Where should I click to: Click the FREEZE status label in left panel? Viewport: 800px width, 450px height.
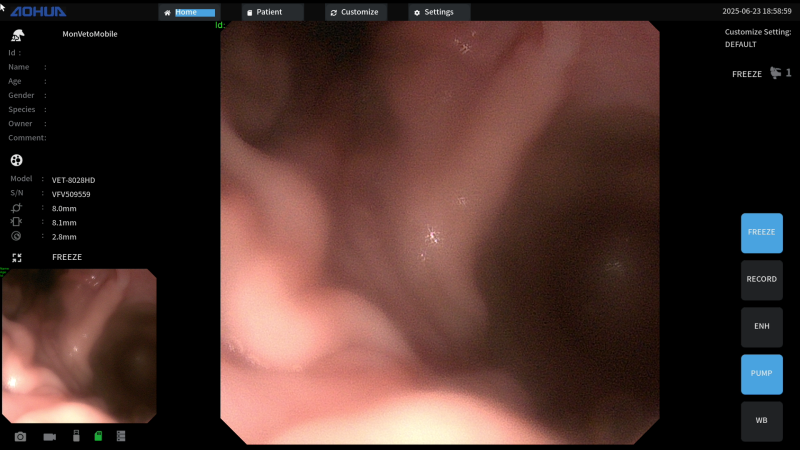[x=67, y=257]
